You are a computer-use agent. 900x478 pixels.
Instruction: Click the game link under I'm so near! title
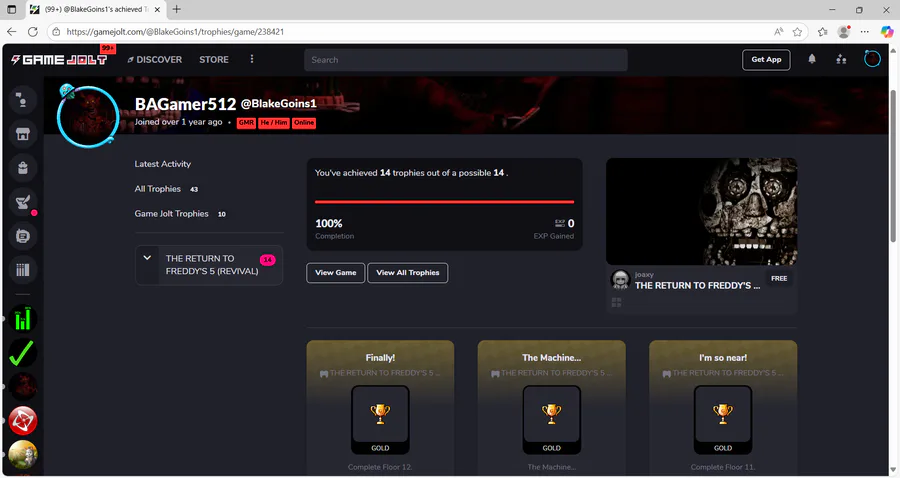[x=723, y=373]
